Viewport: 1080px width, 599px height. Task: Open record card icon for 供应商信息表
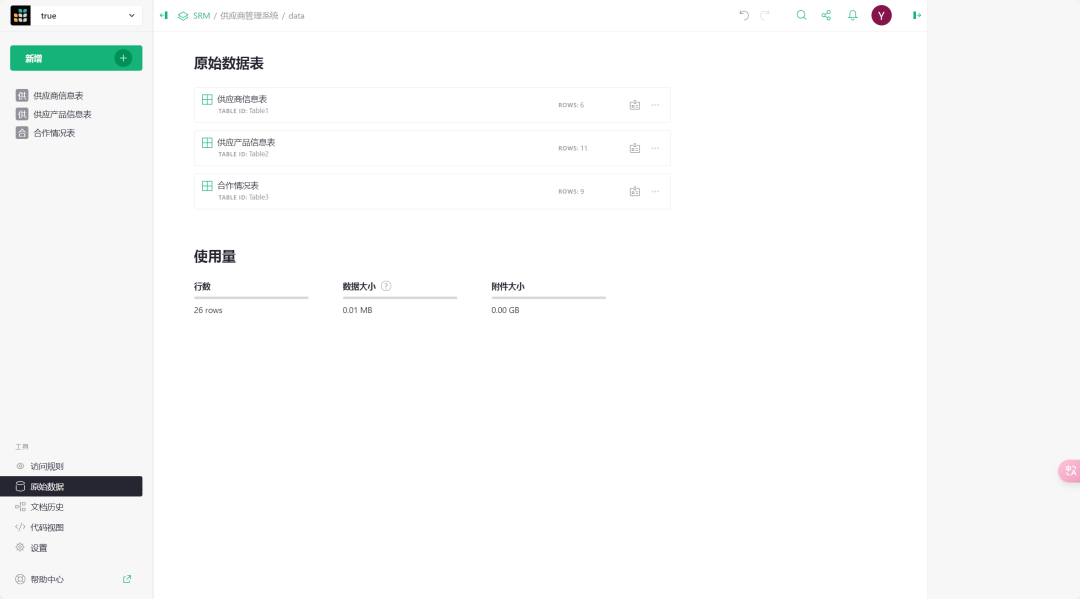[634, 105]
